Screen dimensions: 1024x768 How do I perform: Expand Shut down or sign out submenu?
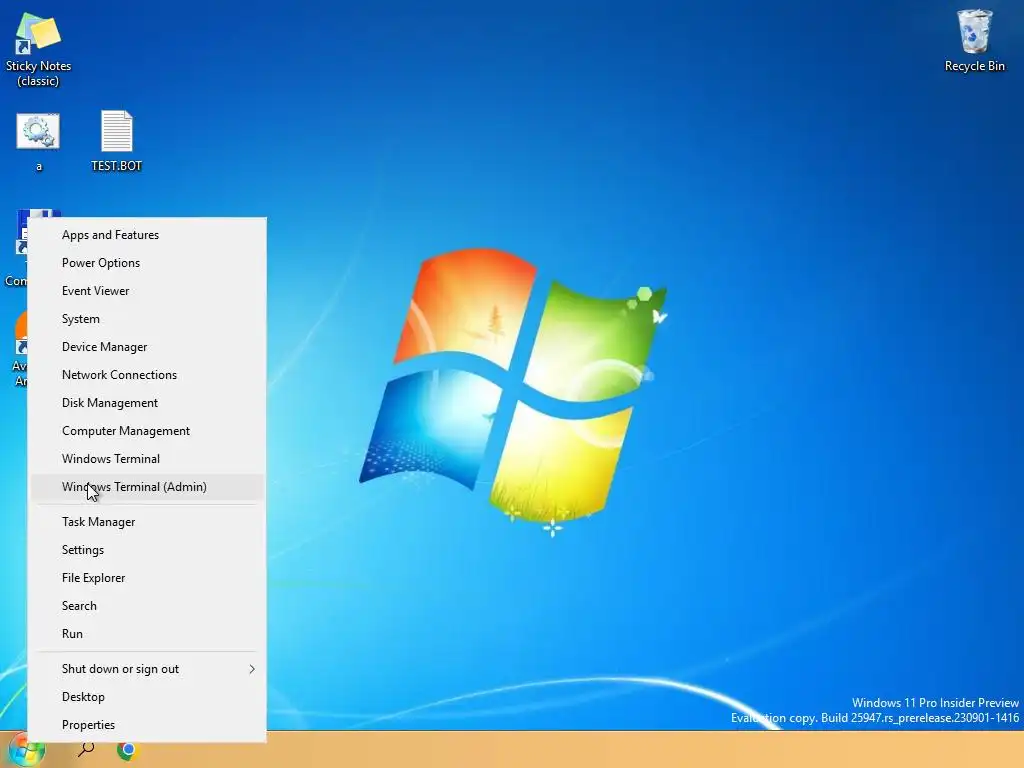point(148,669)
